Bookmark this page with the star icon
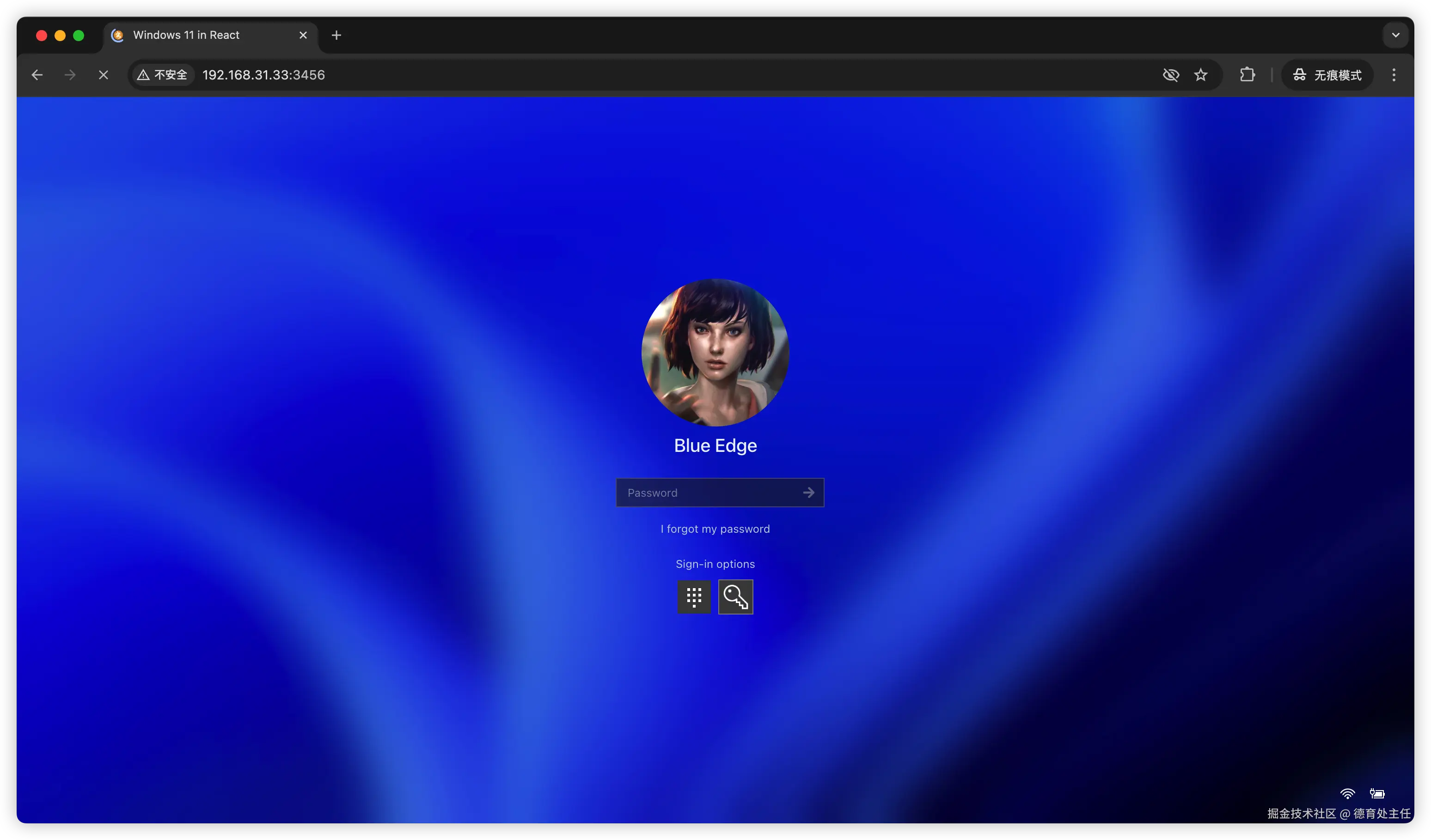The image size is (1431, 840). pos(1200,75)
